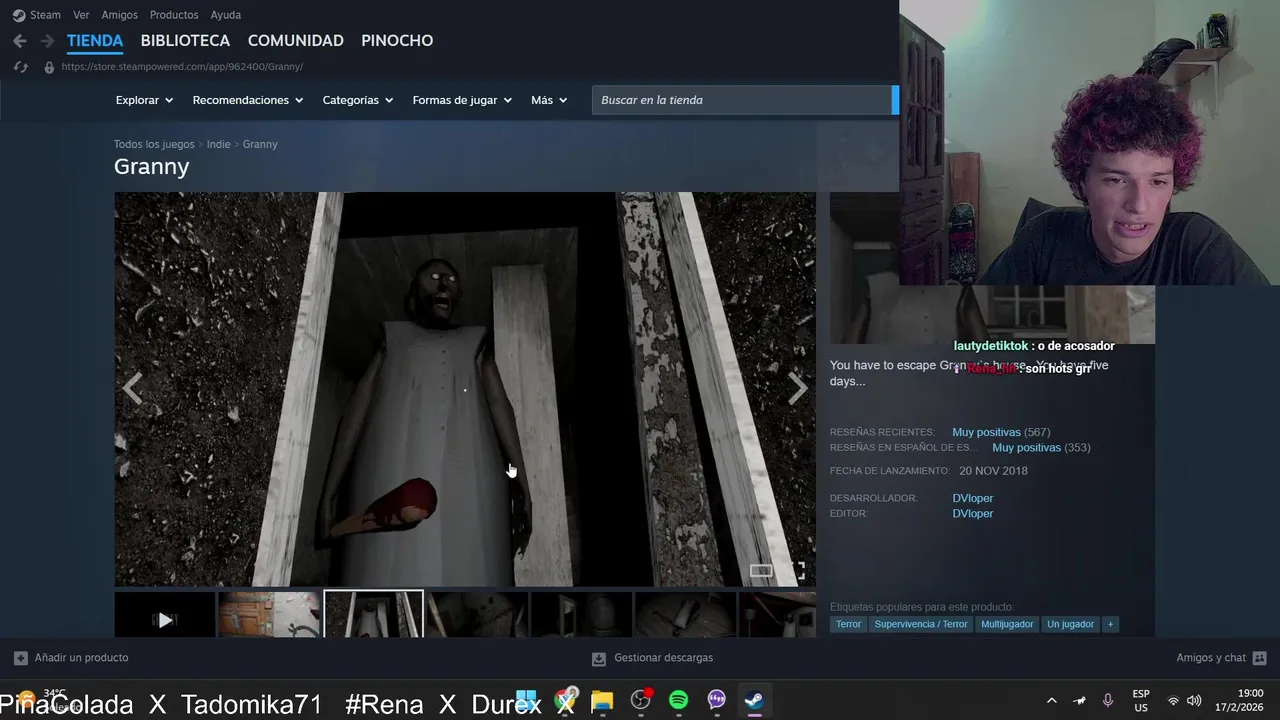Select the Un jugador tag
This screenshot has width=1280, height=720.
pyautogui.click(x=1070, y=624)
